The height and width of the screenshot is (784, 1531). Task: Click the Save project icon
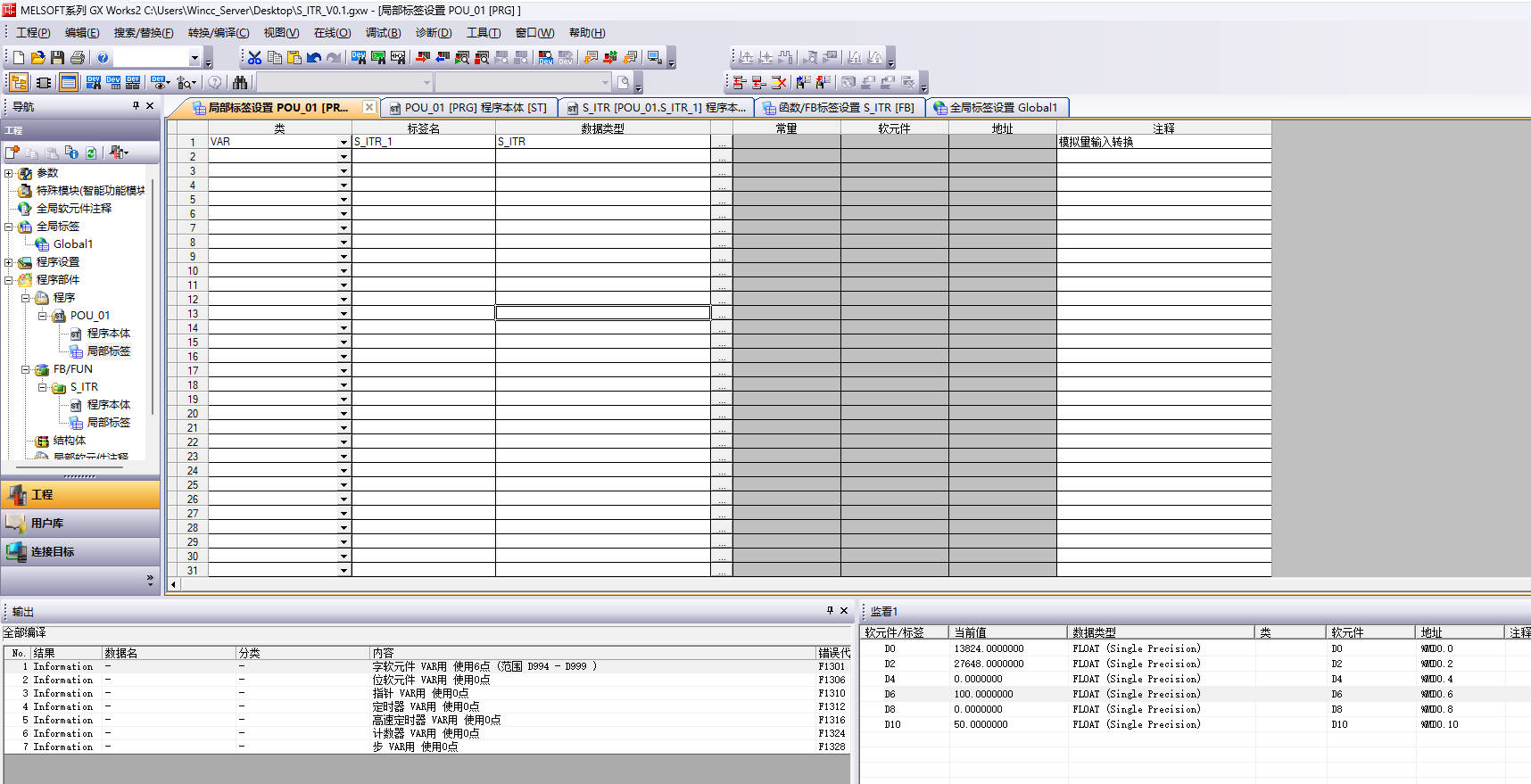tap(57, 58)
